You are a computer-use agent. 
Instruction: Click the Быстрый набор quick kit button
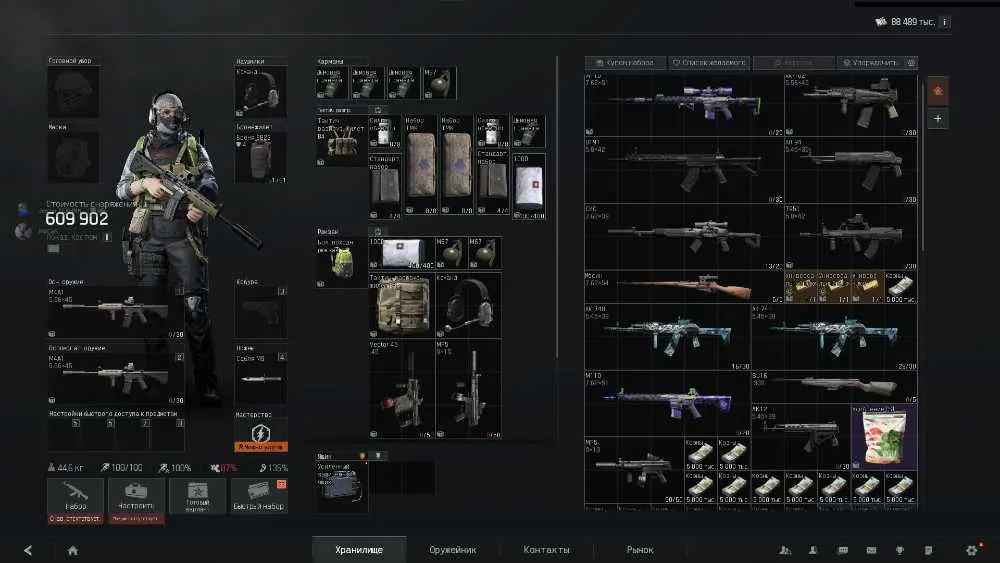pos(259,496)
